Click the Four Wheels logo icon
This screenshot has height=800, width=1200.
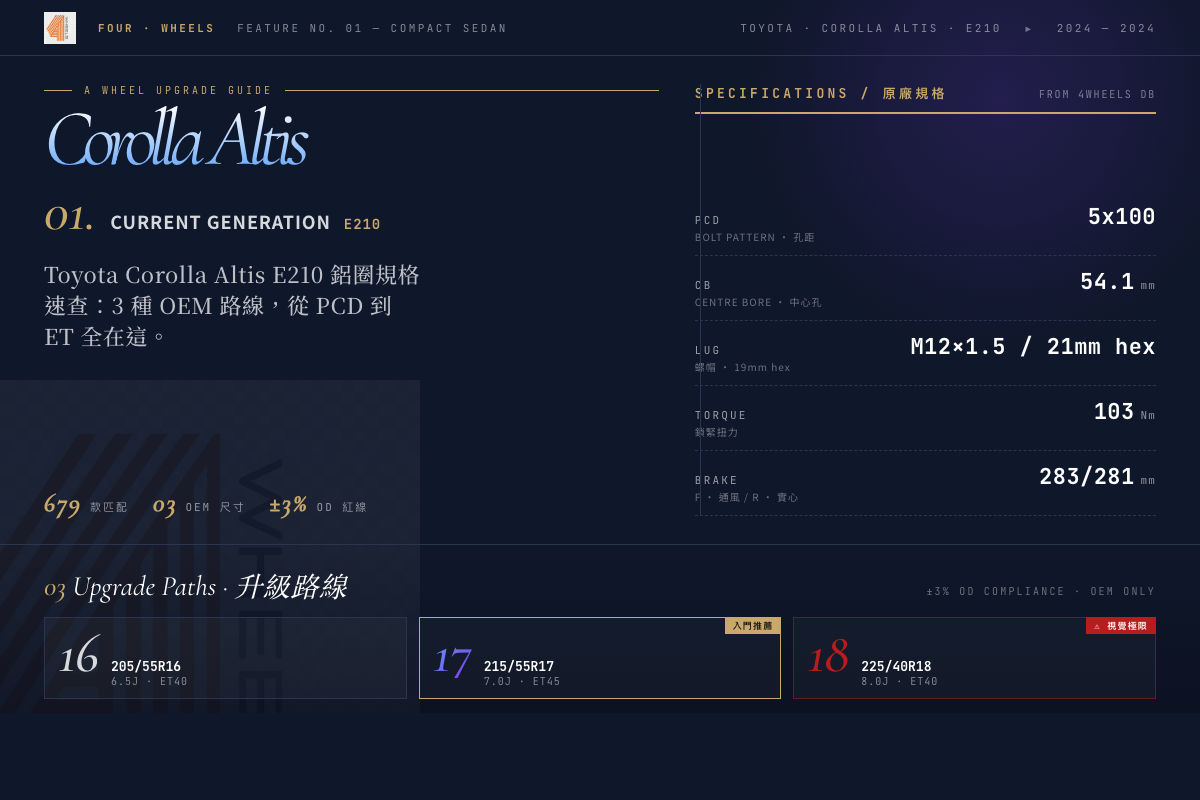coord(60,28)
